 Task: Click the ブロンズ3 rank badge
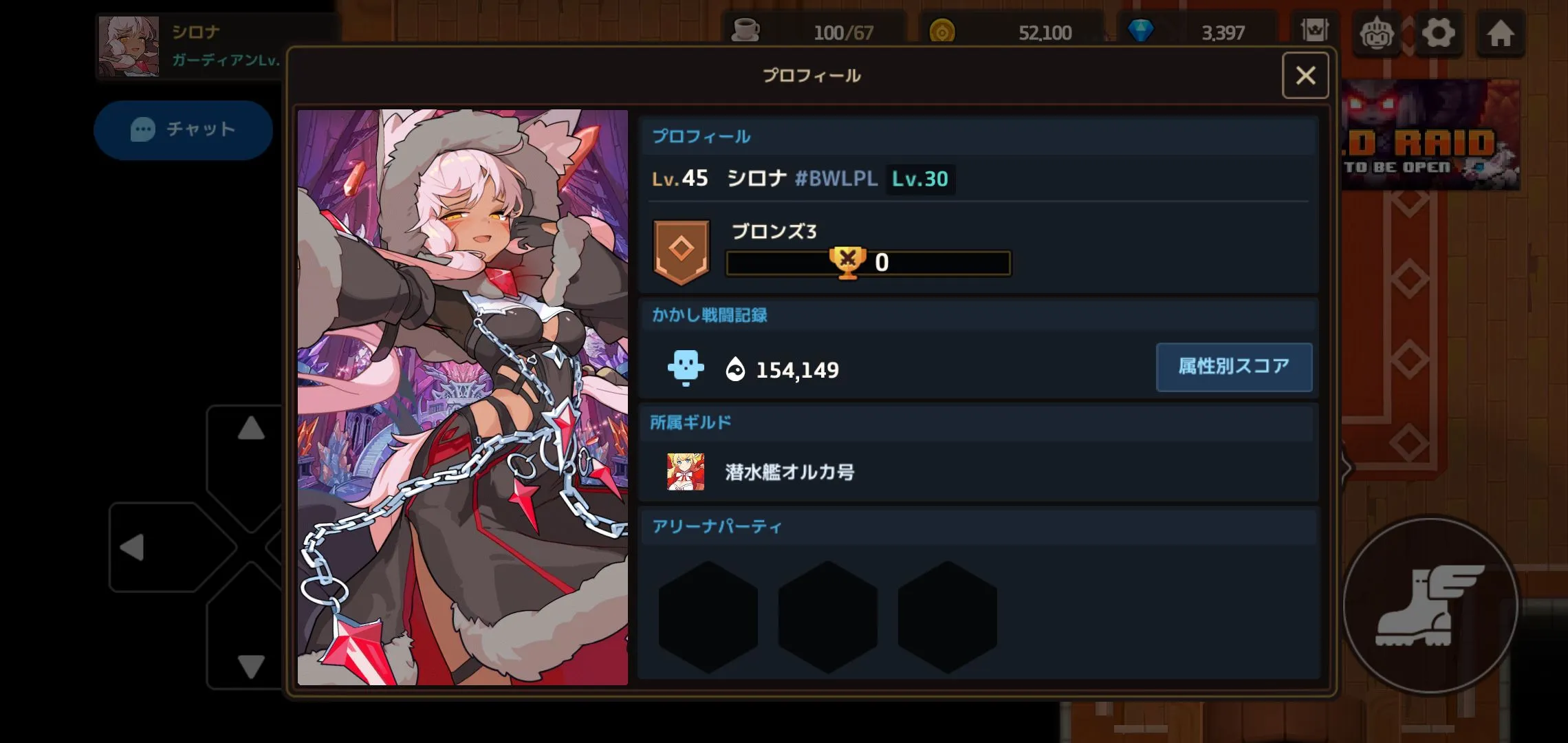681,252
